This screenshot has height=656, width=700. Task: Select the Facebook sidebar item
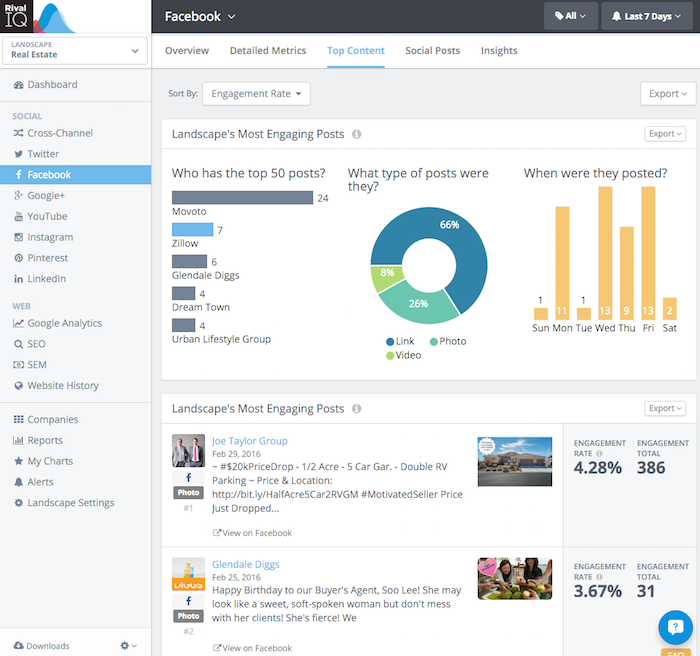75,175
